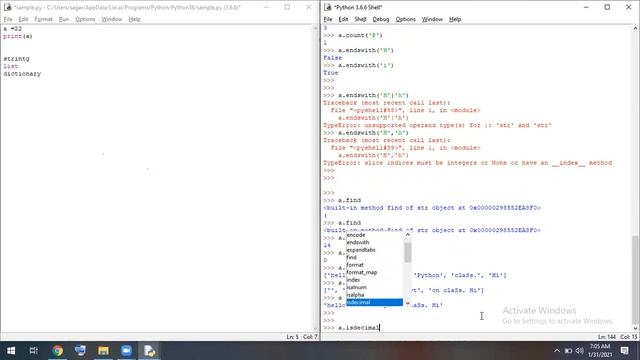This screenshot has width=640, height=360.
Task: Click 'a =22' line in editor
Action: 12,29
